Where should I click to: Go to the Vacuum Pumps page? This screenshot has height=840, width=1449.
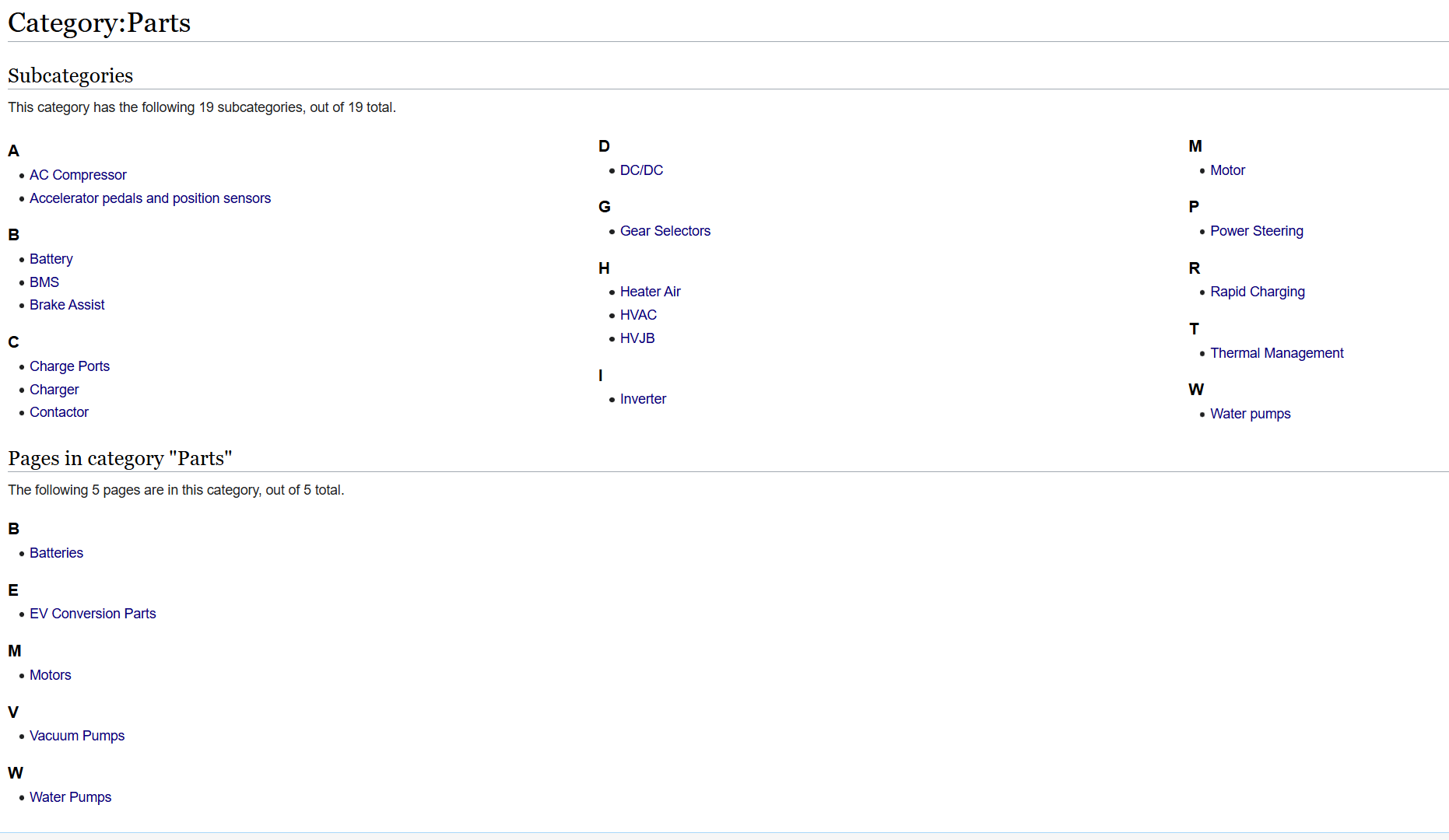[77, 736]
